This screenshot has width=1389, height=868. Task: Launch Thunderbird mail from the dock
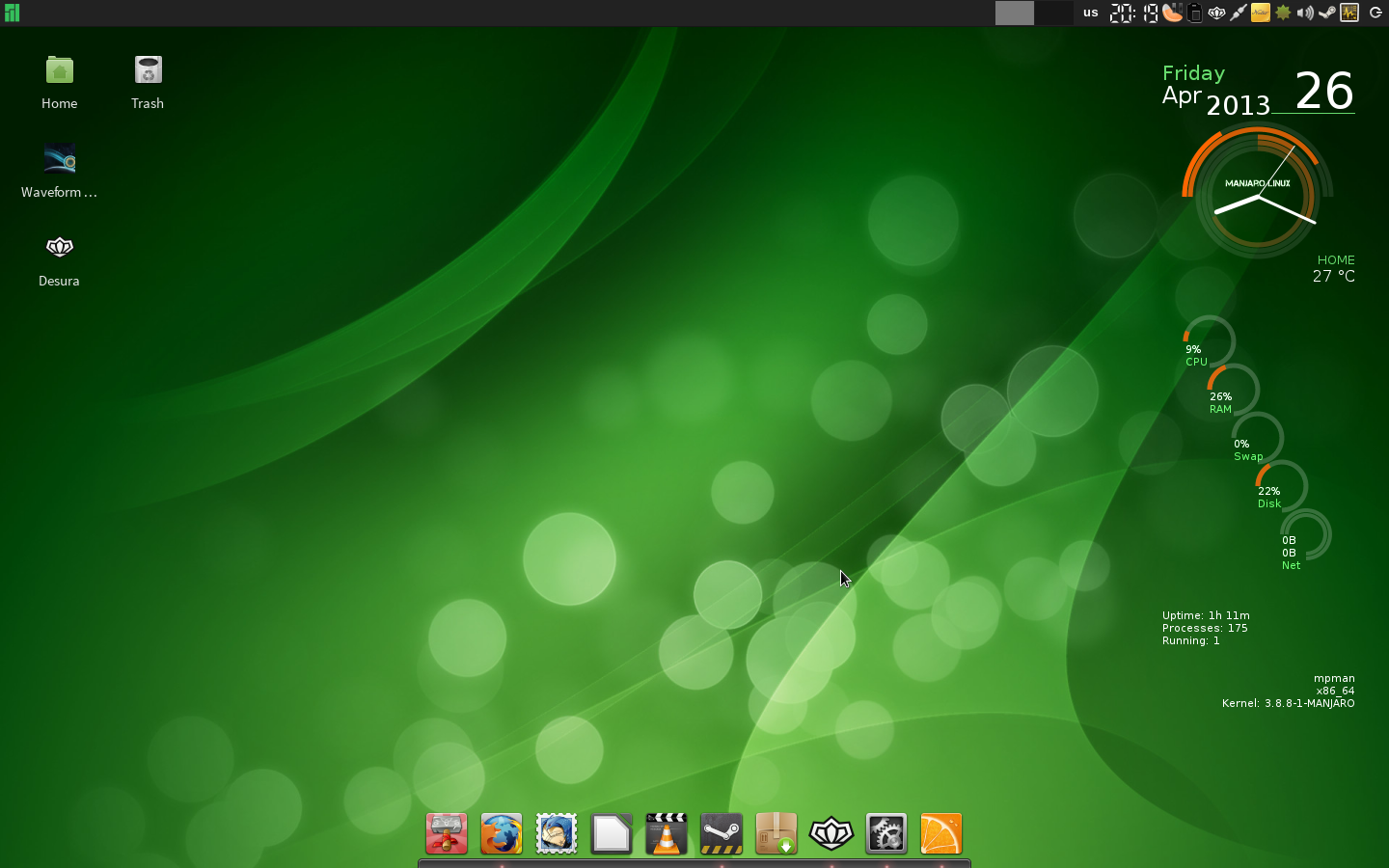point(557,833)
